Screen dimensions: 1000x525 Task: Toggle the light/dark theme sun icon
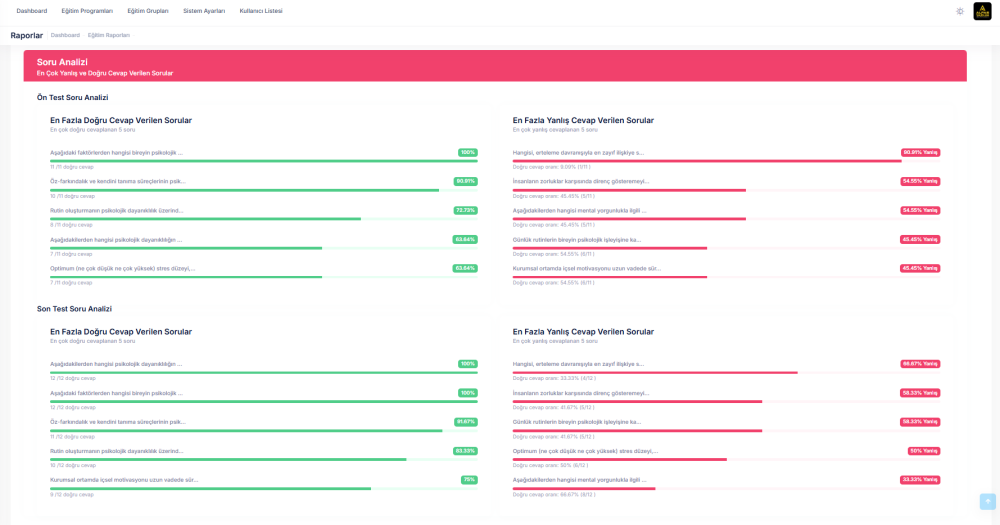pos(960,11)
